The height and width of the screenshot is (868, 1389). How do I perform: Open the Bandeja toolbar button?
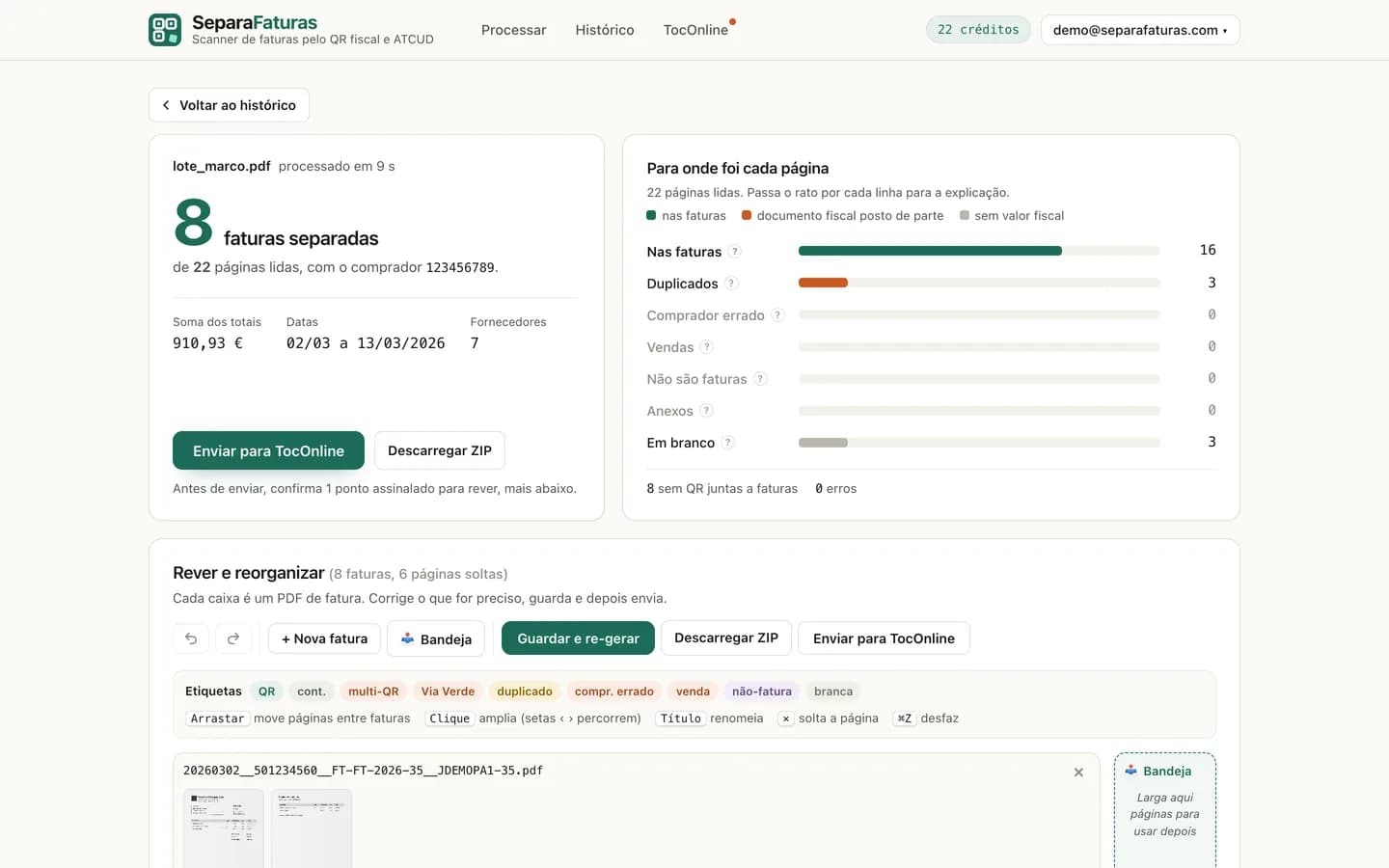pos(436,638)
